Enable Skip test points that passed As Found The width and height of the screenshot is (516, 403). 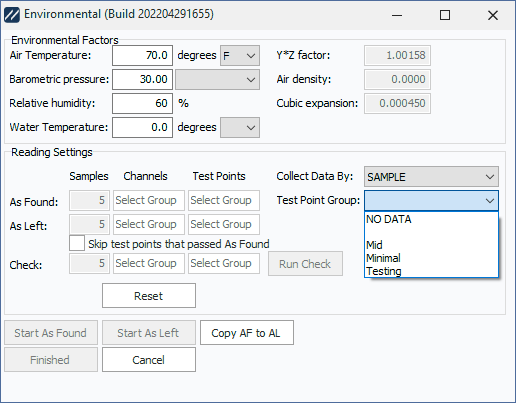click(77, 243)
